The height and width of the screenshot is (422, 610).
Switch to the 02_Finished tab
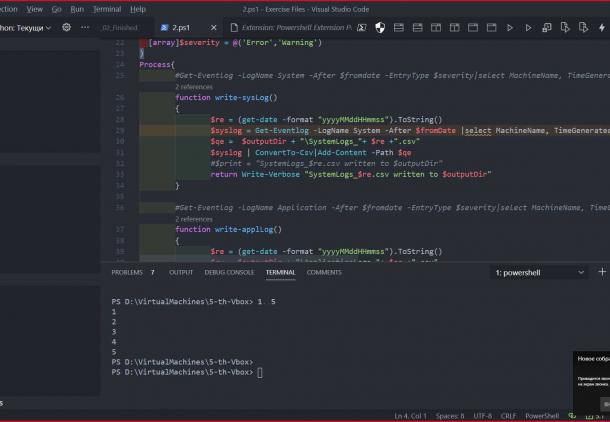coord(119,28)
